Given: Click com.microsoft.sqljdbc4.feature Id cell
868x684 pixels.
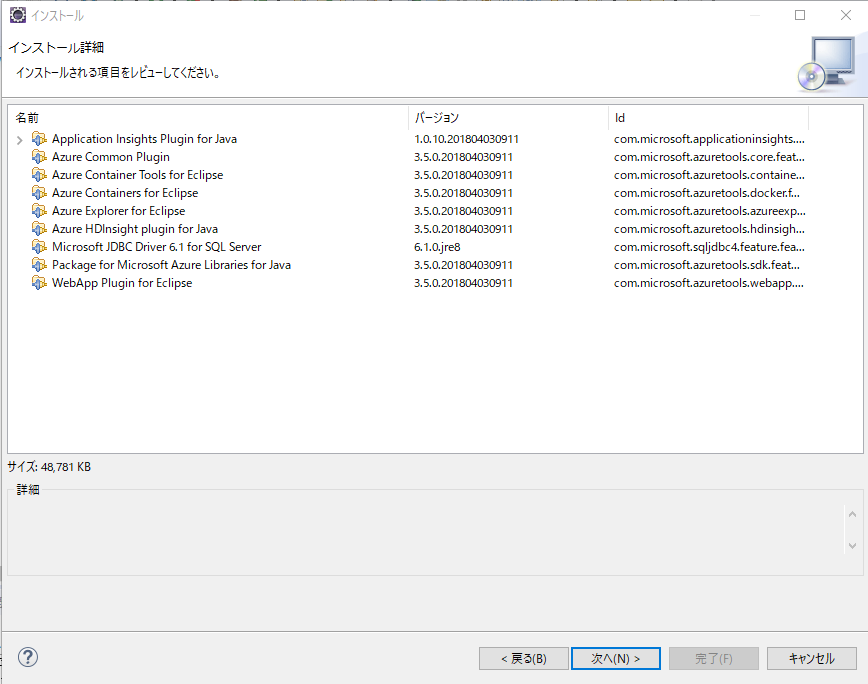Looking at the screenshot, I should (x=709, y=247).
